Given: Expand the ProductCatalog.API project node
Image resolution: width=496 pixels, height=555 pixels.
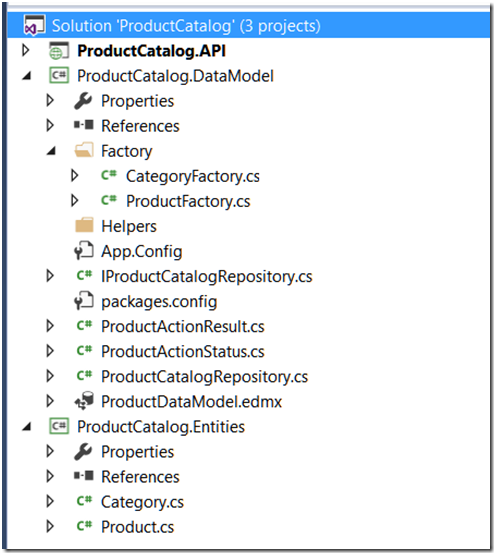Looking at the screenshot, I should click(x=25, y=50).
